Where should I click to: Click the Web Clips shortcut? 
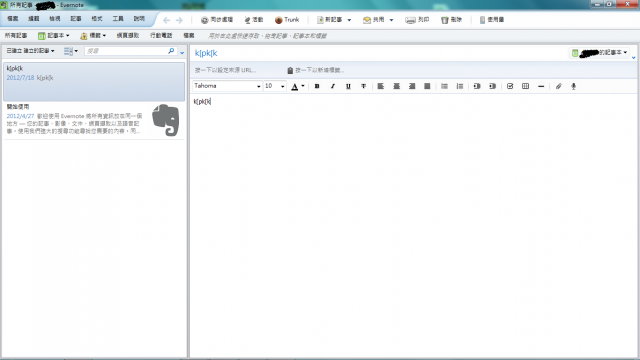tap(128, 36)
